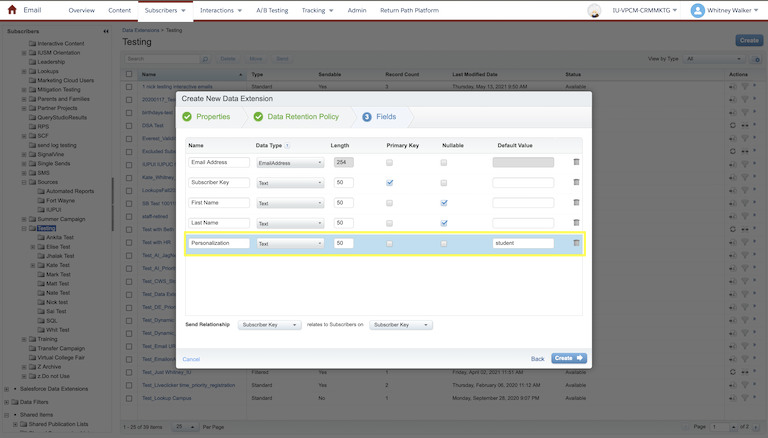
Task: Select all rows header checkbox
Action: coord(129,74)
